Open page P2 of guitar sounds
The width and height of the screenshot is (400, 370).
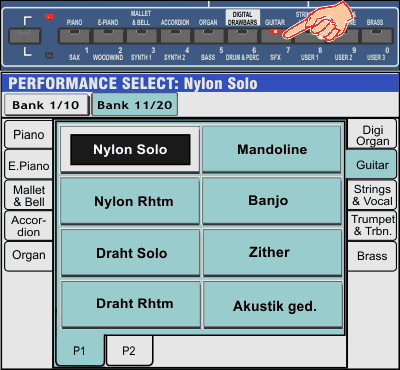[129, 351]
